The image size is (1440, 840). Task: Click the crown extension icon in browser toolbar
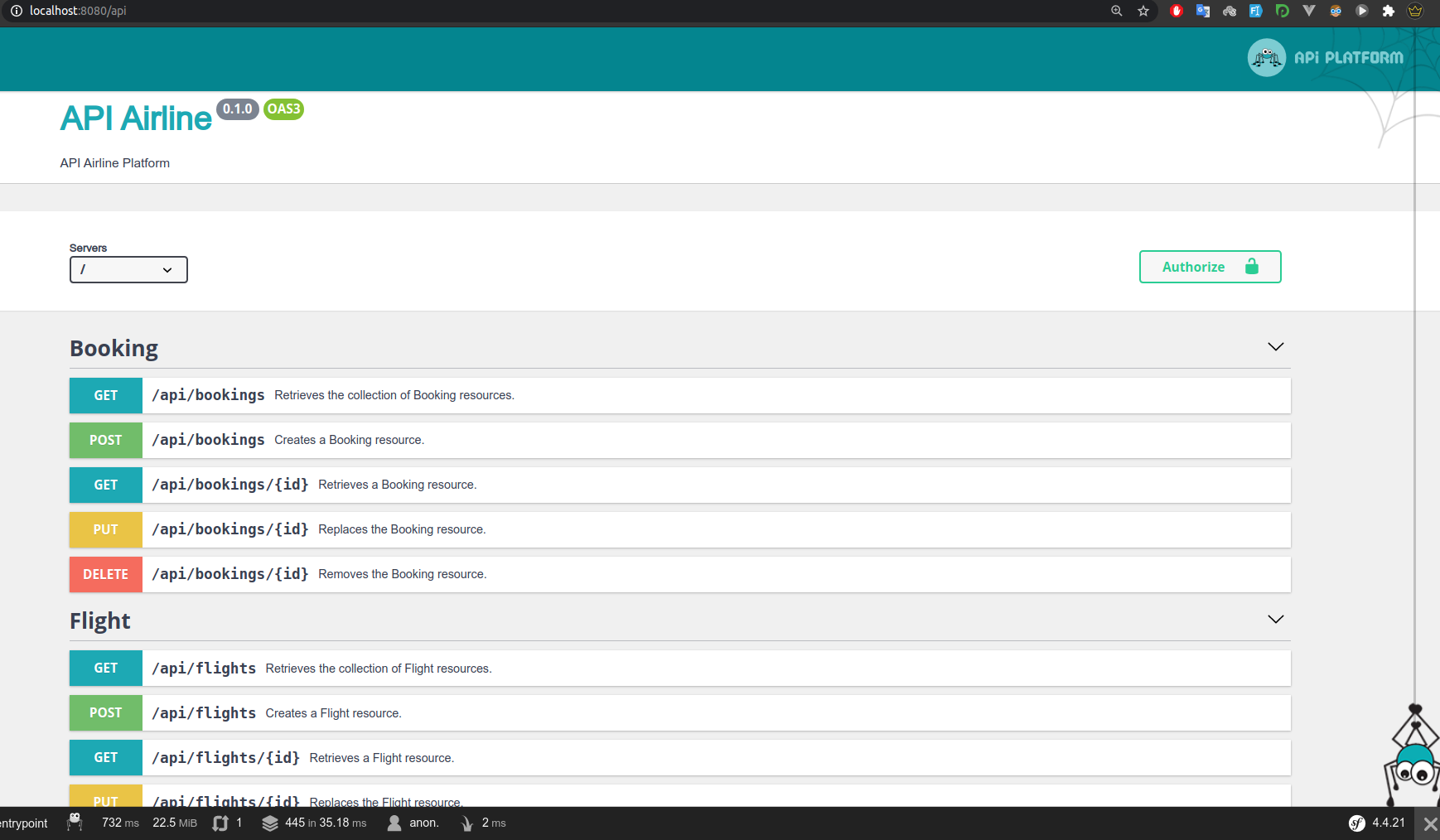click(x=1415, y=11)
